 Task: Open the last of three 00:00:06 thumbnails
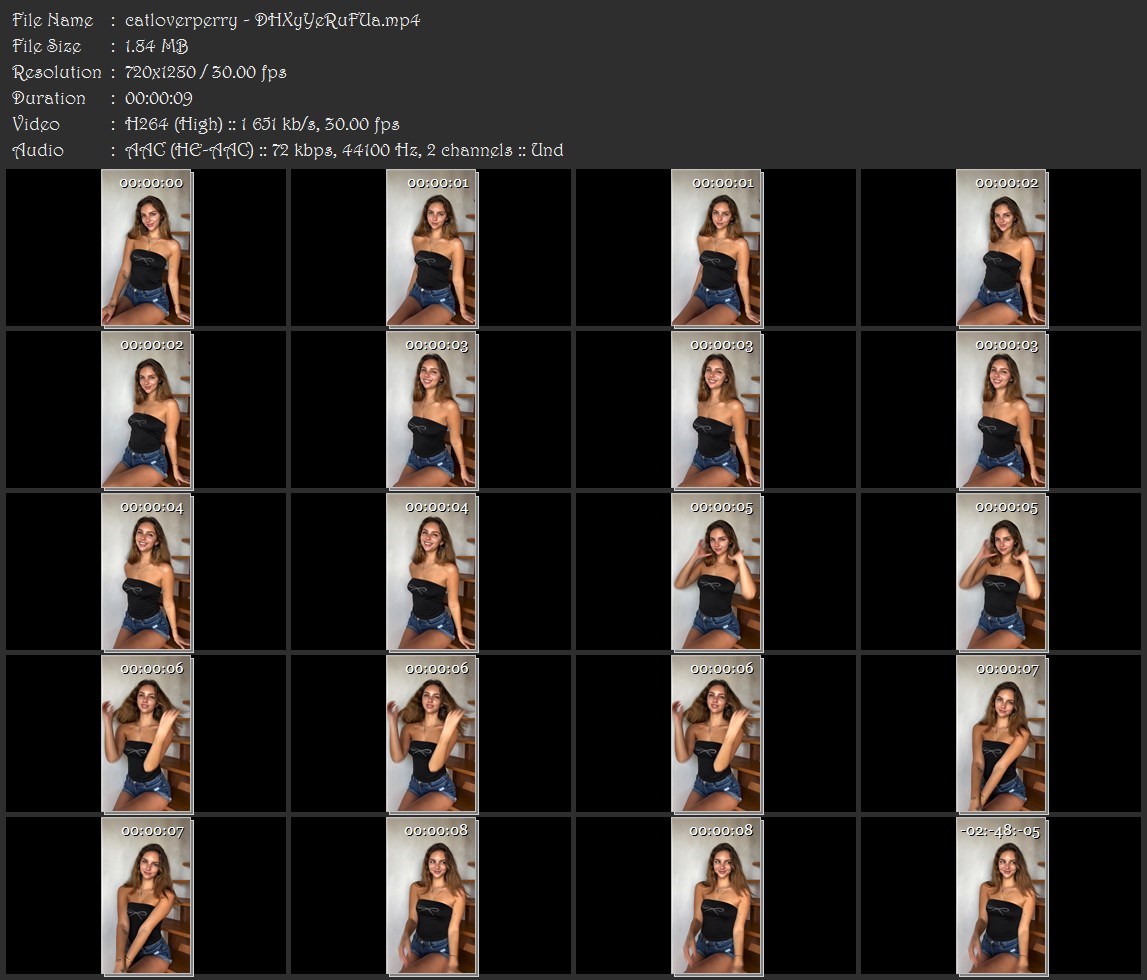click(x=717, y=734)
